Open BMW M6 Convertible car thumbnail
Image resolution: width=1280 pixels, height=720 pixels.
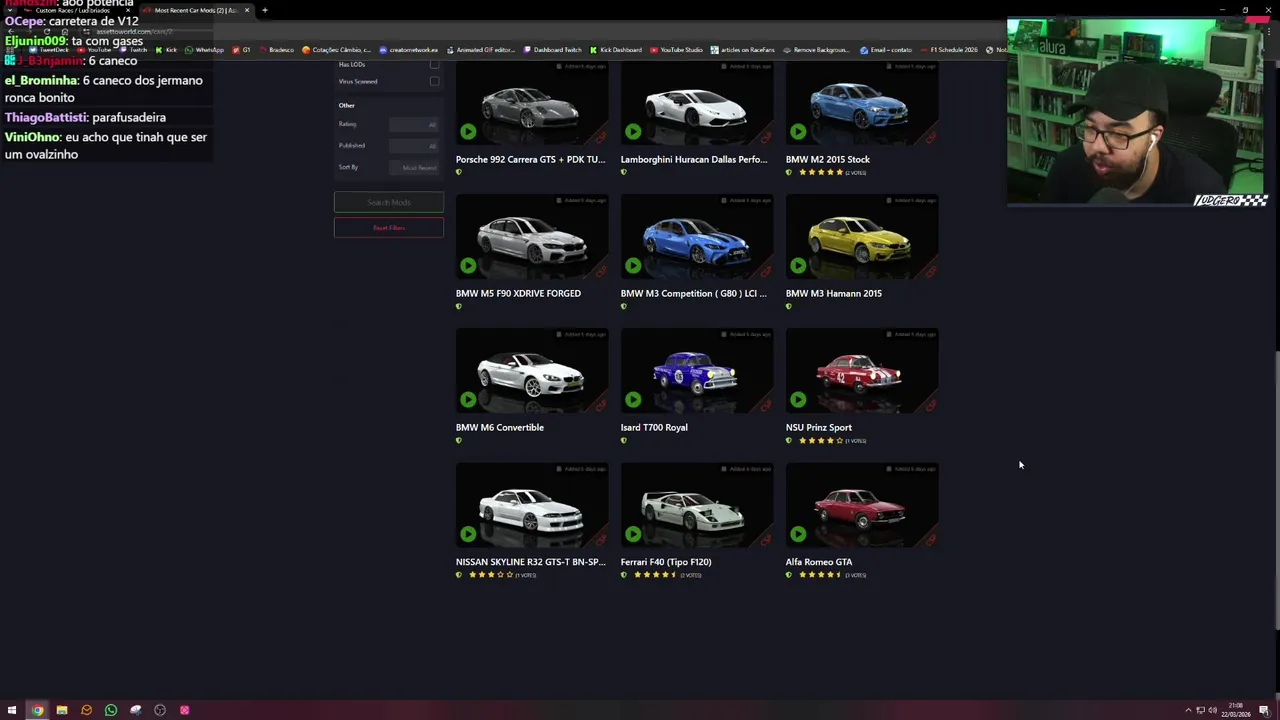(532, 371)
